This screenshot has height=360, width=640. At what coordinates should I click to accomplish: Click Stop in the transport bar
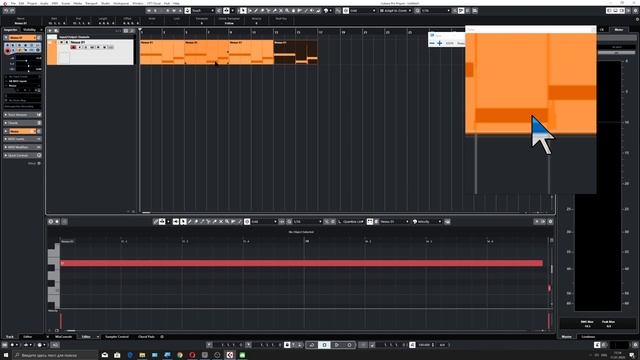click(x=324, y=345)
